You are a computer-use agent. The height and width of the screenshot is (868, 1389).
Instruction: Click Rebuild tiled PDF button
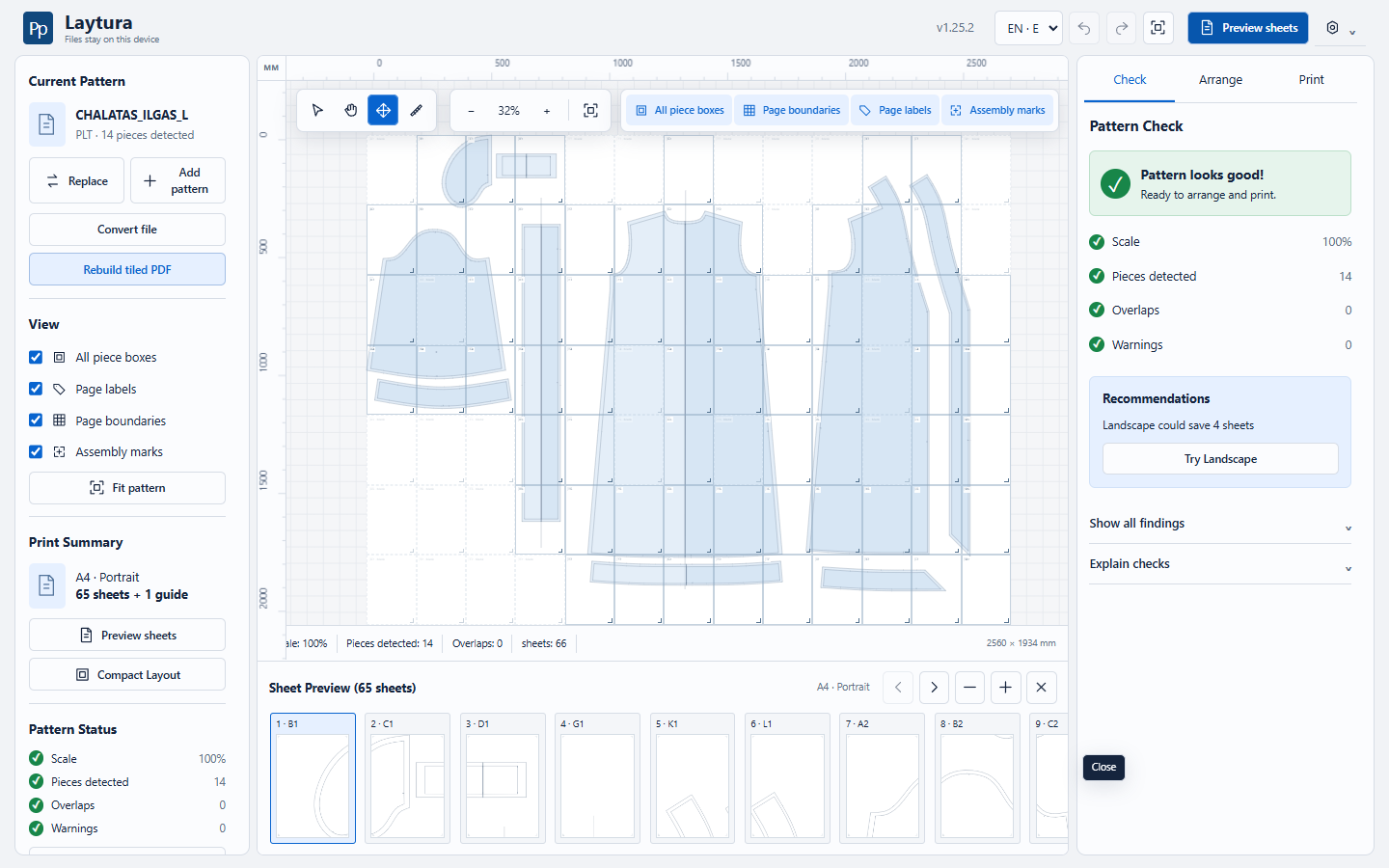[x=127, y=270]
